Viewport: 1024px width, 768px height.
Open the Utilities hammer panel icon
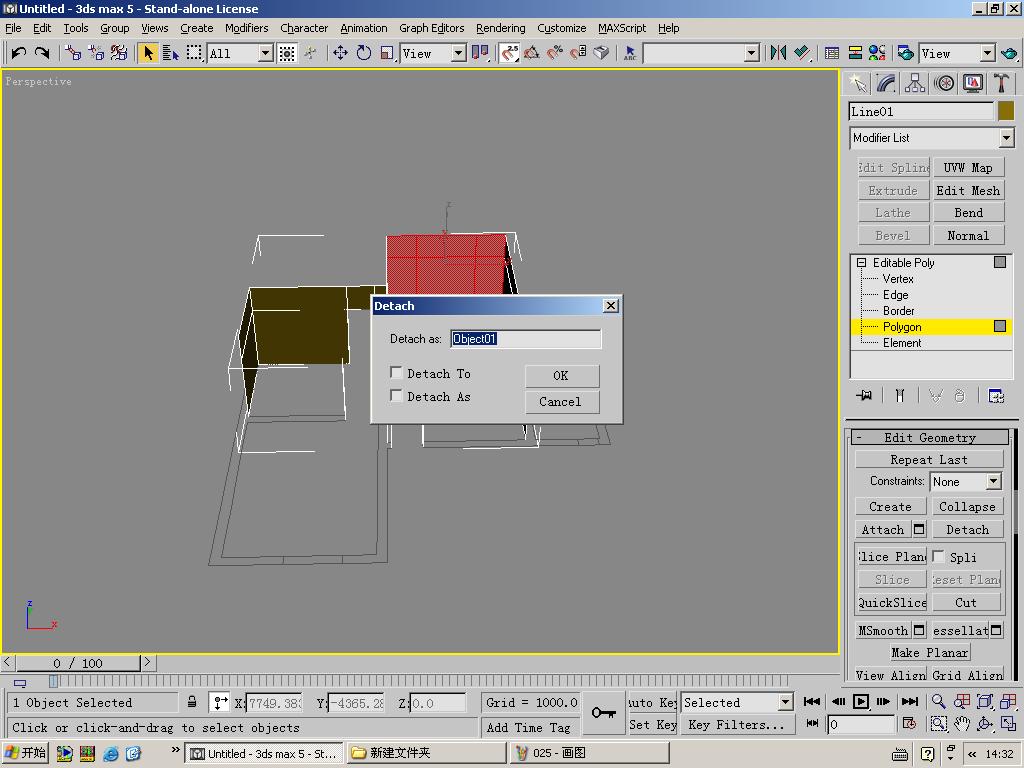pos(1001,84)
